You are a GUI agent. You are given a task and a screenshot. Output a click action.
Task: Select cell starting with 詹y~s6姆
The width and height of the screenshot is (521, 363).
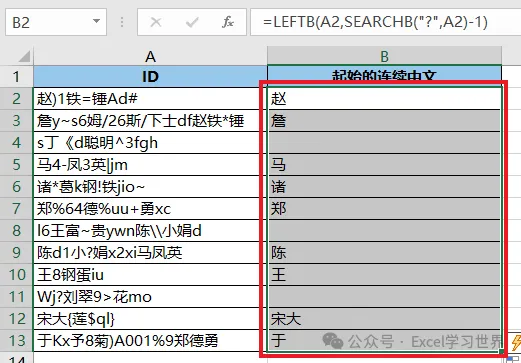point(150,121)
